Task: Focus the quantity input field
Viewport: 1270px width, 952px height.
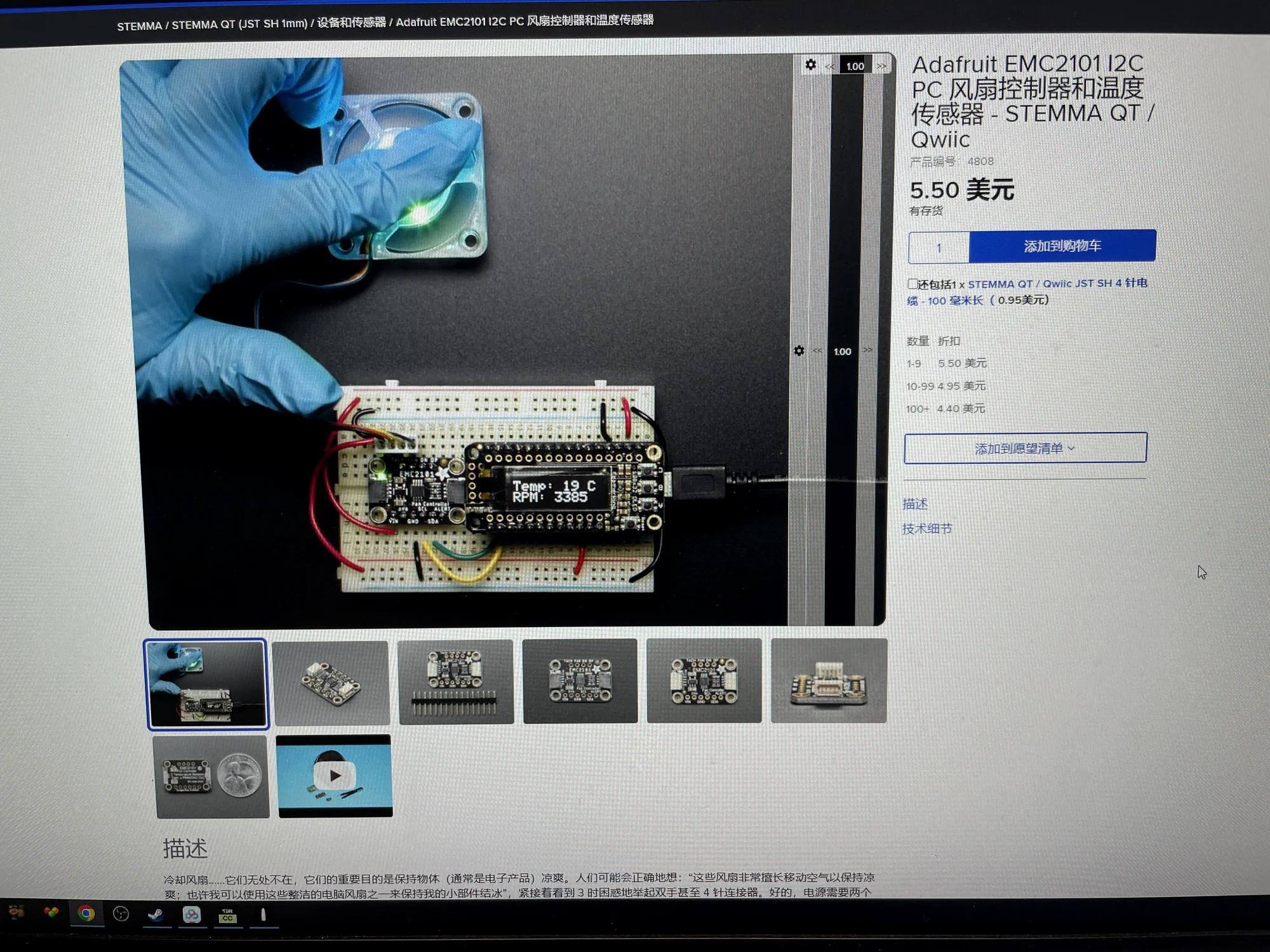Action: (x=939, y=248)
